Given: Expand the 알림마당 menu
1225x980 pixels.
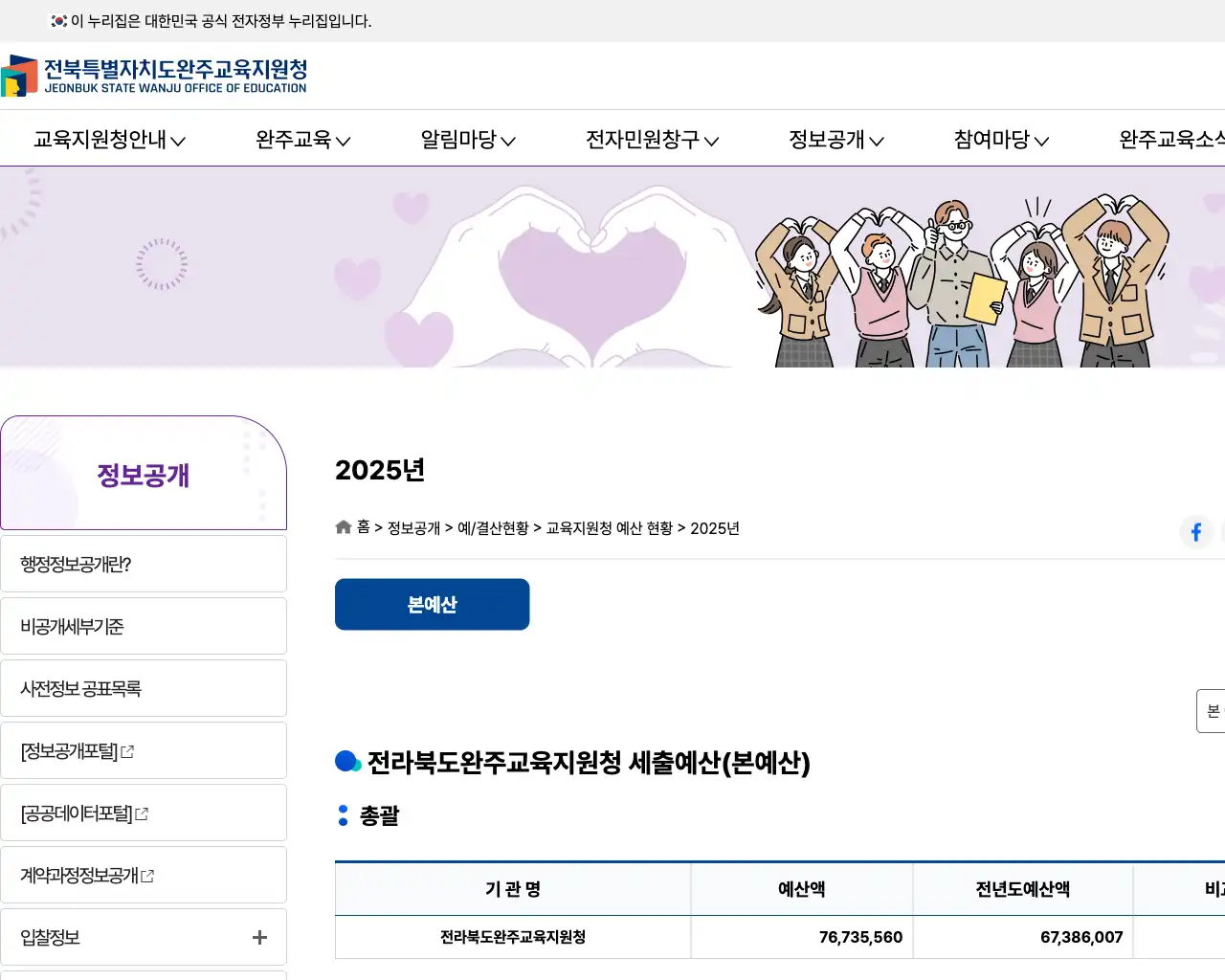Looking at the screenshot, I should point(468,140).
